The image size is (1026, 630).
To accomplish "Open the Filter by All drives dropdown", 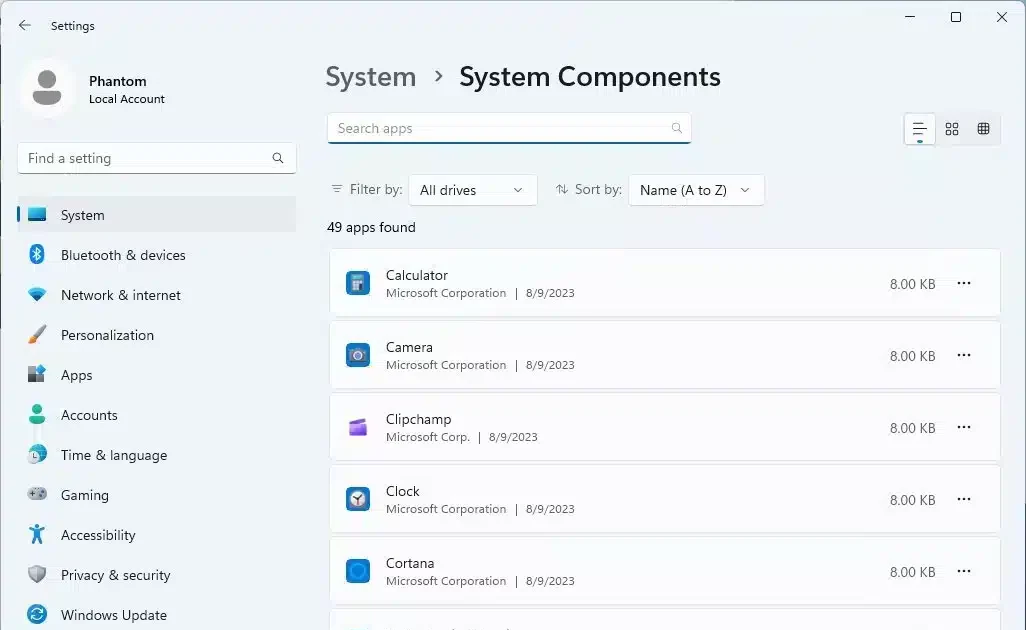I will click(x=472, y=190).
